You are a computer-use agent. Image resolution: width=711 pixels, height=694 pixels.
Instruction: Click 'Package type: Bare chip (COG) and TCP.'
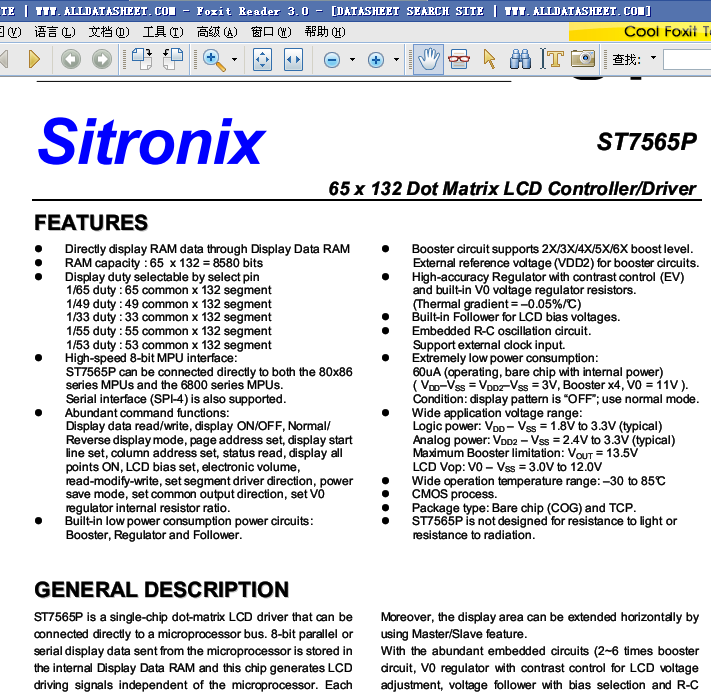click(x=524, y=508)
